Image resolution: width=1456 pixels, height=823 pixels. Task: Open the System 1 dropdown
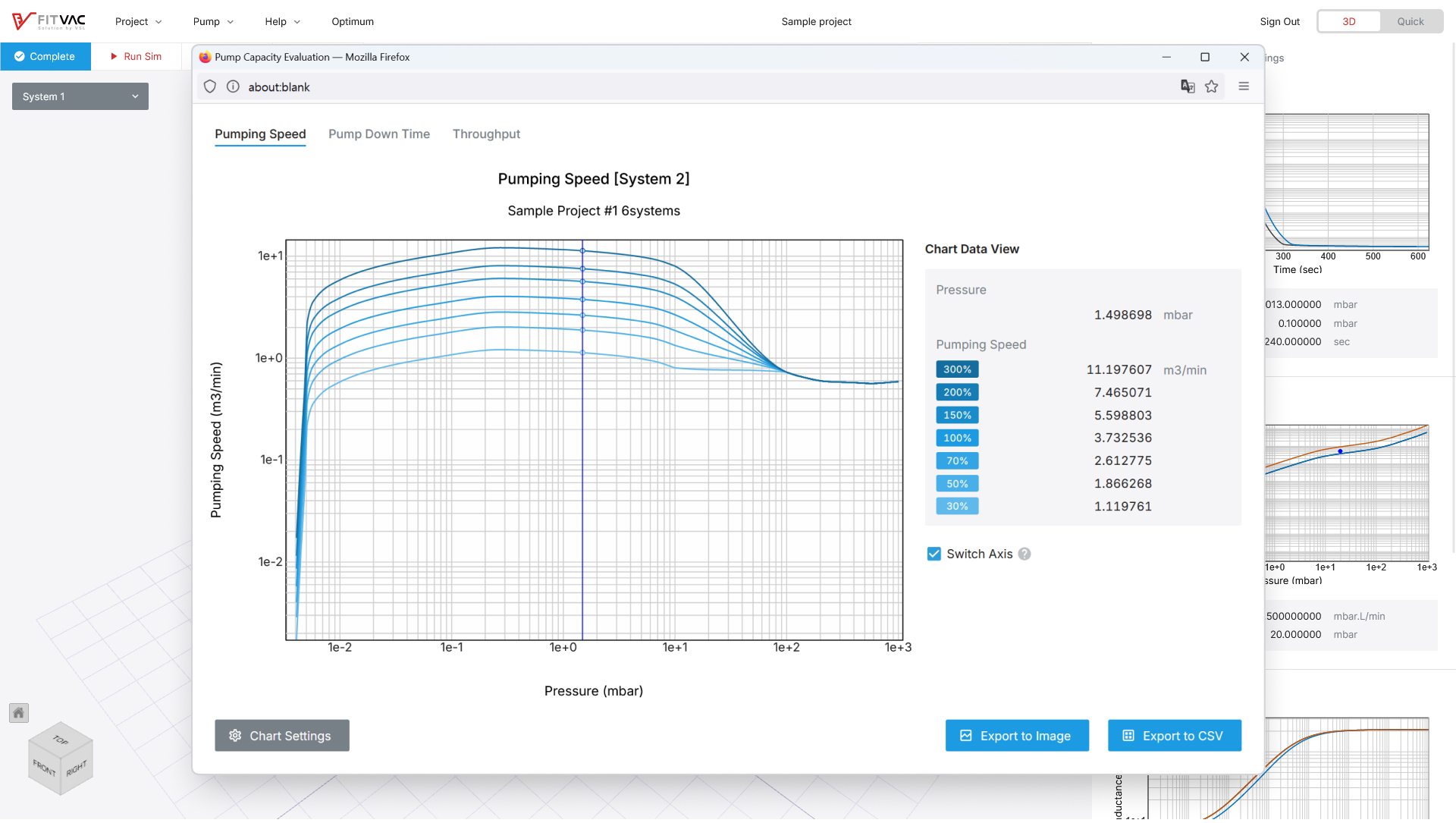click(x=80, y=96)
